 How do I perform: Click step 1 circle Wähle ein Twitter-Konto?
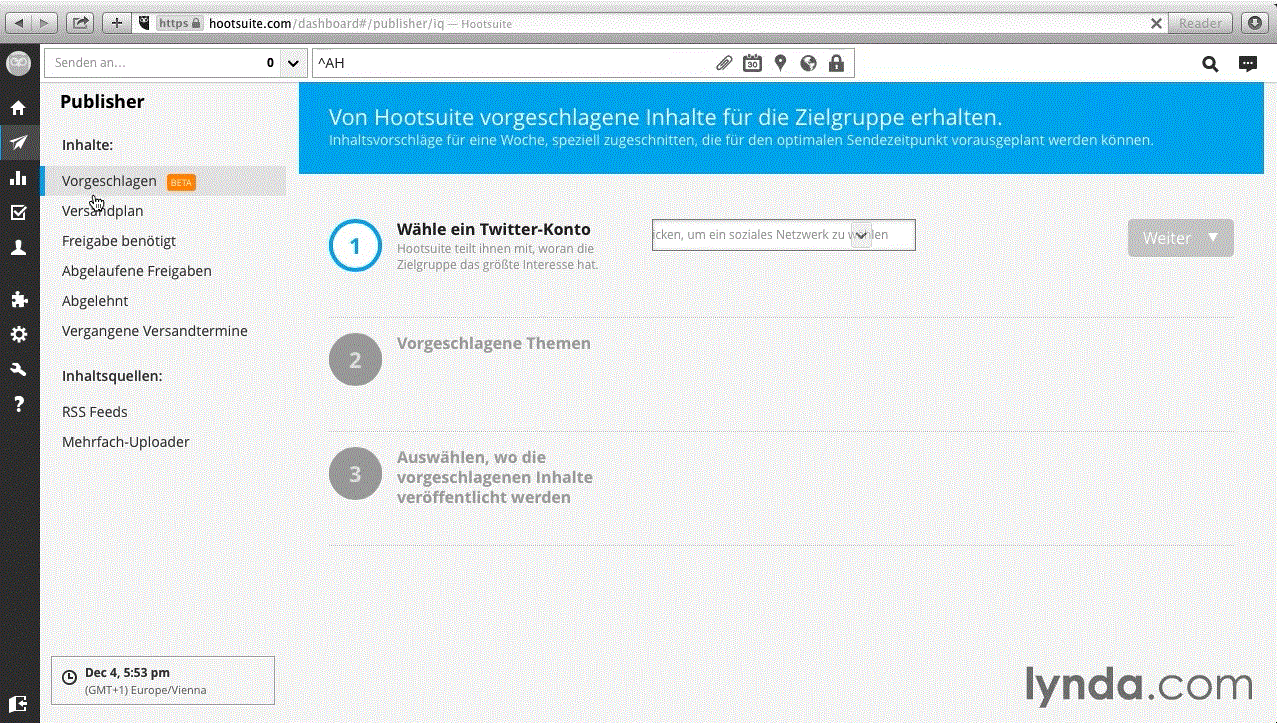tap(355, 245)
